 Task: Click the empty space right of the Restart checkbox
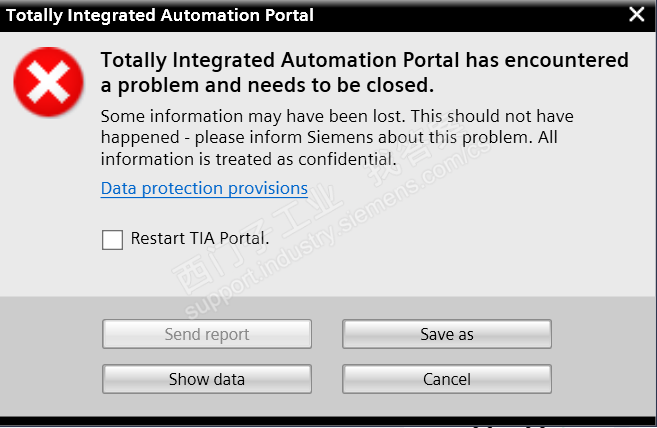pos(450,240)
